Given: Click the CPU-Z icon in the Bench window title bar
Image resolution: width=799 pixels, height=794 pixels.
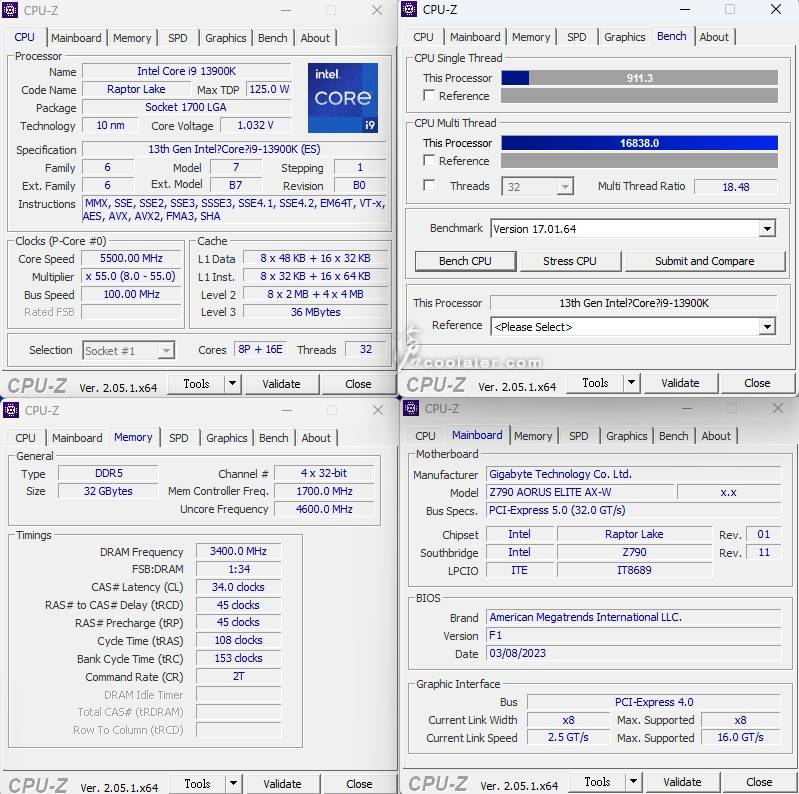Looking at the screenshot, I should pos(410,10).
